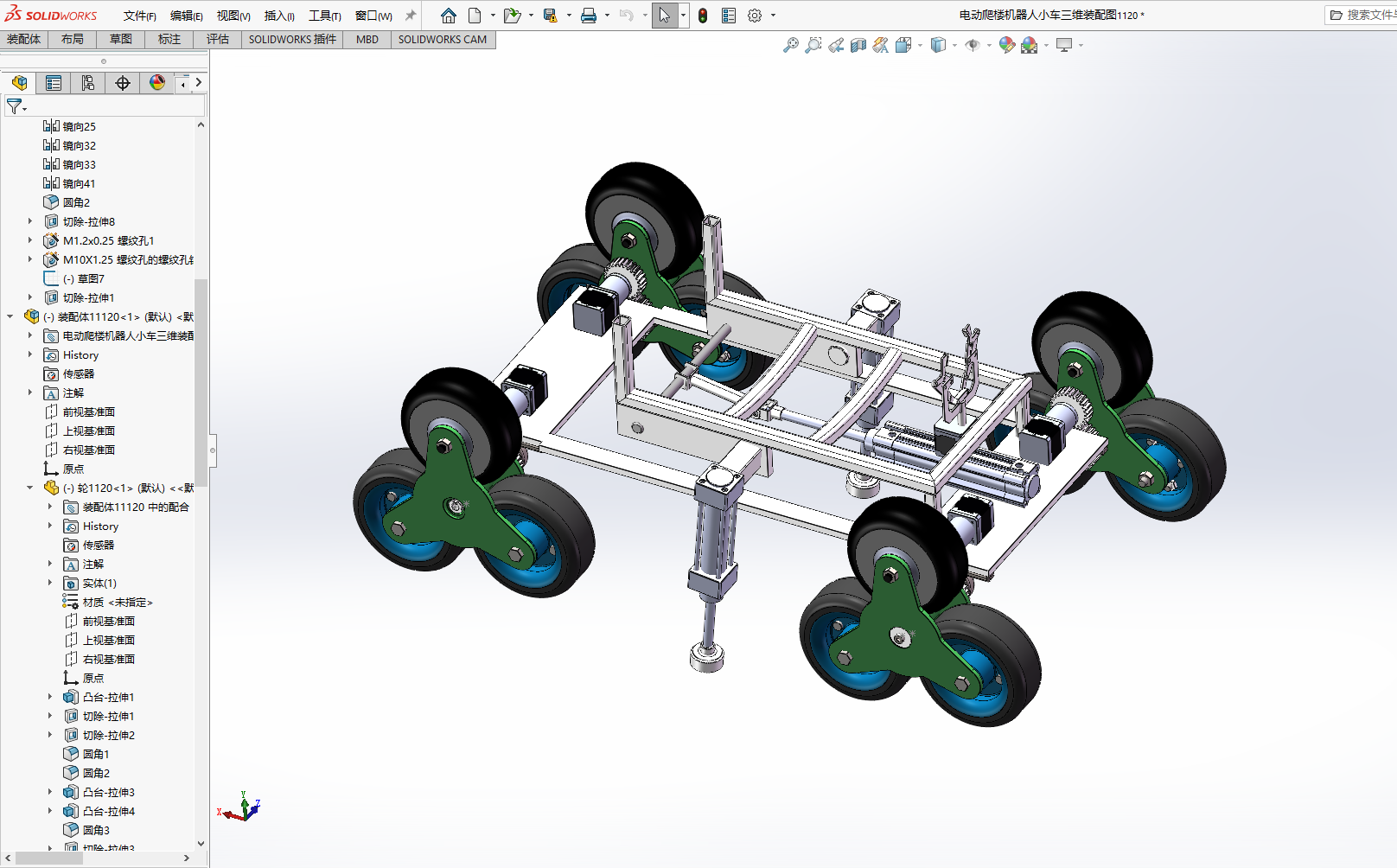The image size is (1397, 868).
Task: Open the Save options dropdown arrow
Action: click(x=569, y=16)
